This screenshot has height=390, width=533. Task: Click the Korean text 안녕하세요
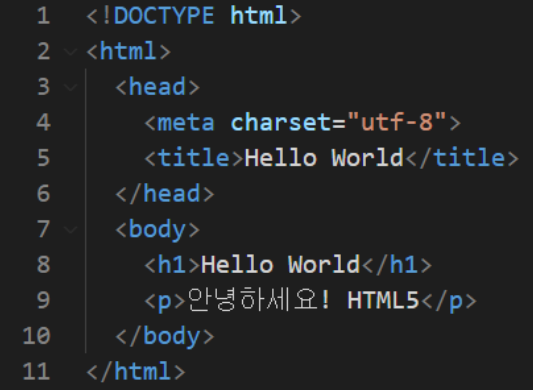[253, 300]
